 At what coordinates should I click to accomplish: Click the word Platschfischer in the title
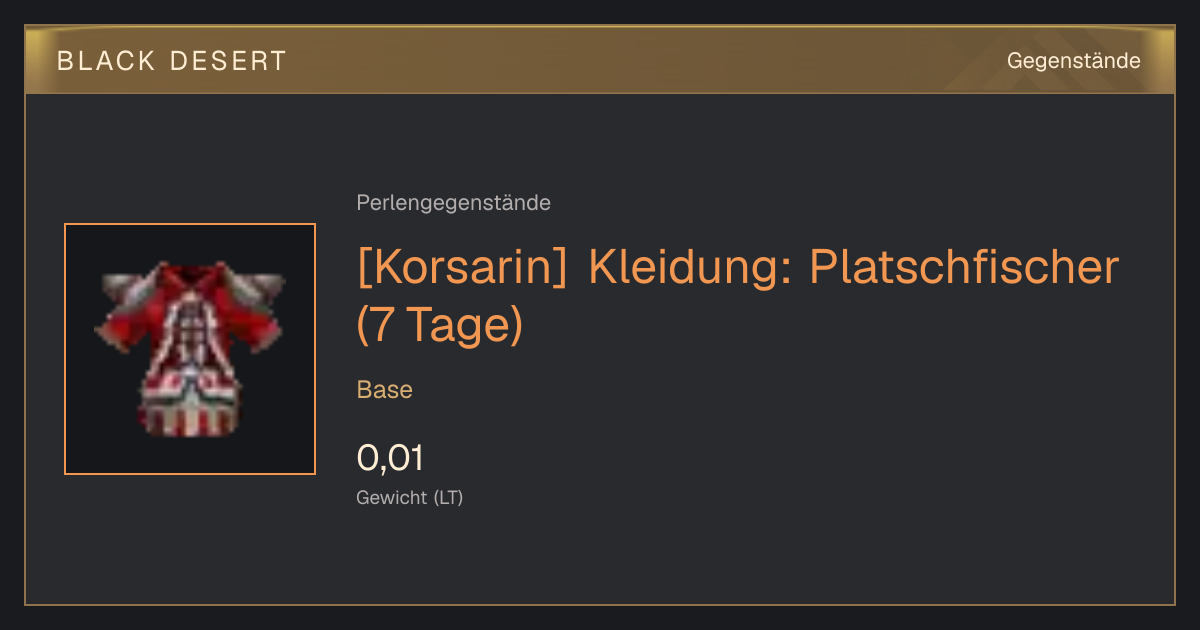click(x=963, y=267)
